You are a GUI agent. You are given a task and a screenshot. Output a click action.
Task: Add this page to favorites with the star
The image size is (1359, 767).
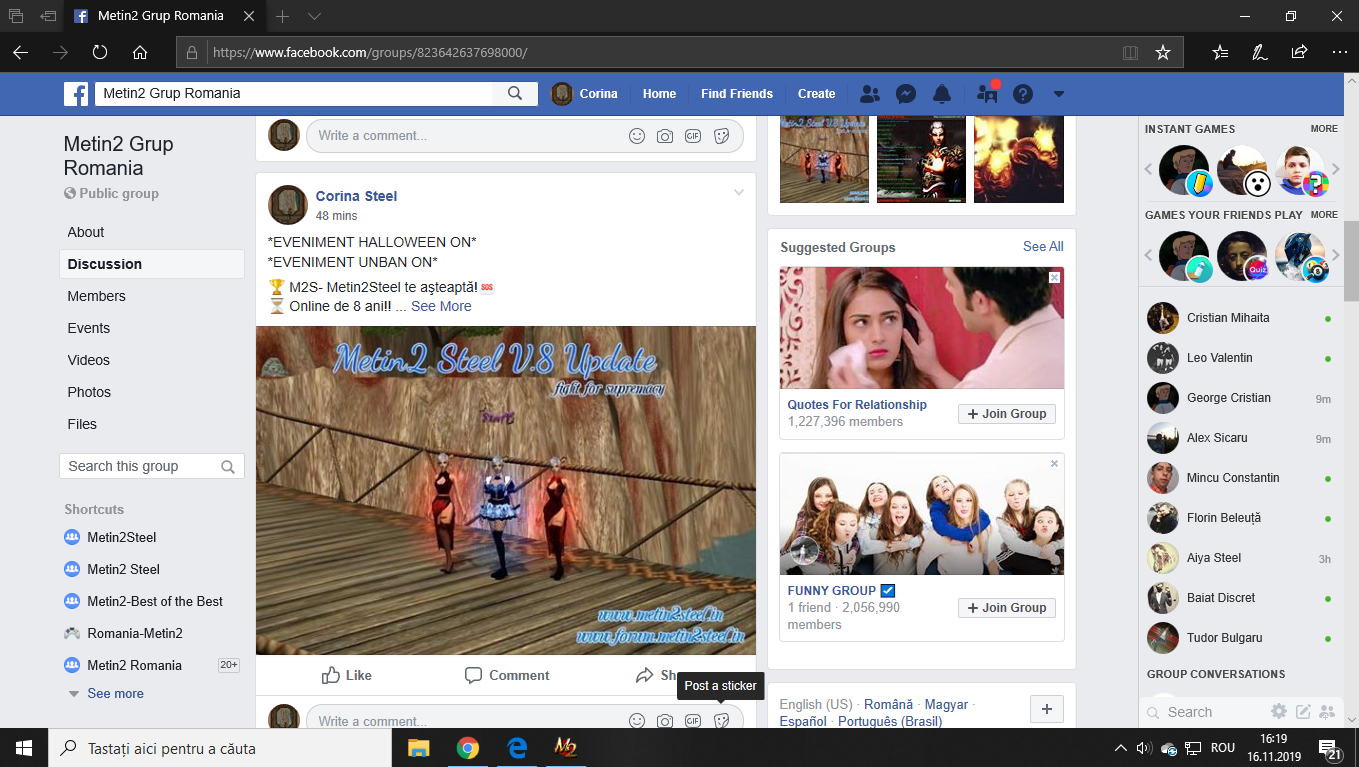1162,52
